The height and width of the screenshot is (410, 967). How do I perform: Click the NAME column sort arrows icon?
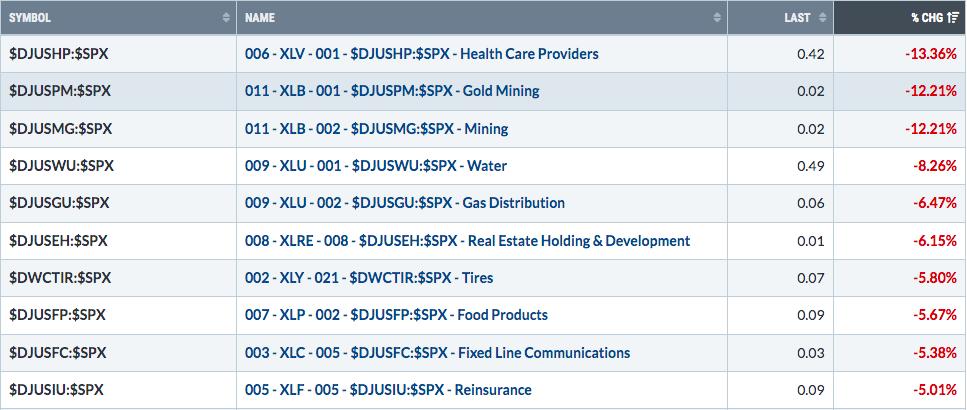coord(717,18)
